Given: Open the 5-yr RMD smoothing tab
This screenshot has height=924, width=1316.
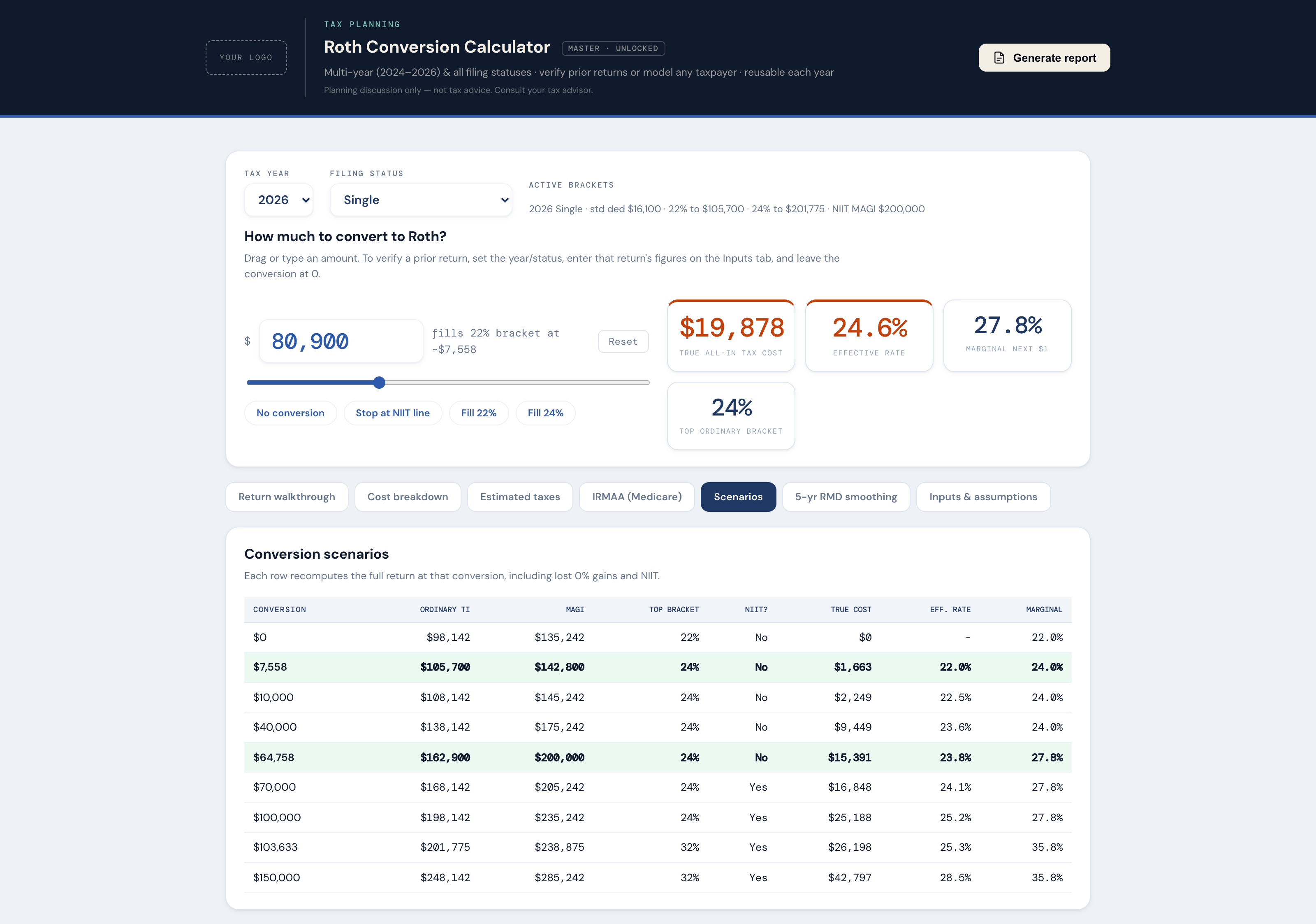Looking at the screenshot, I should 846,497.
